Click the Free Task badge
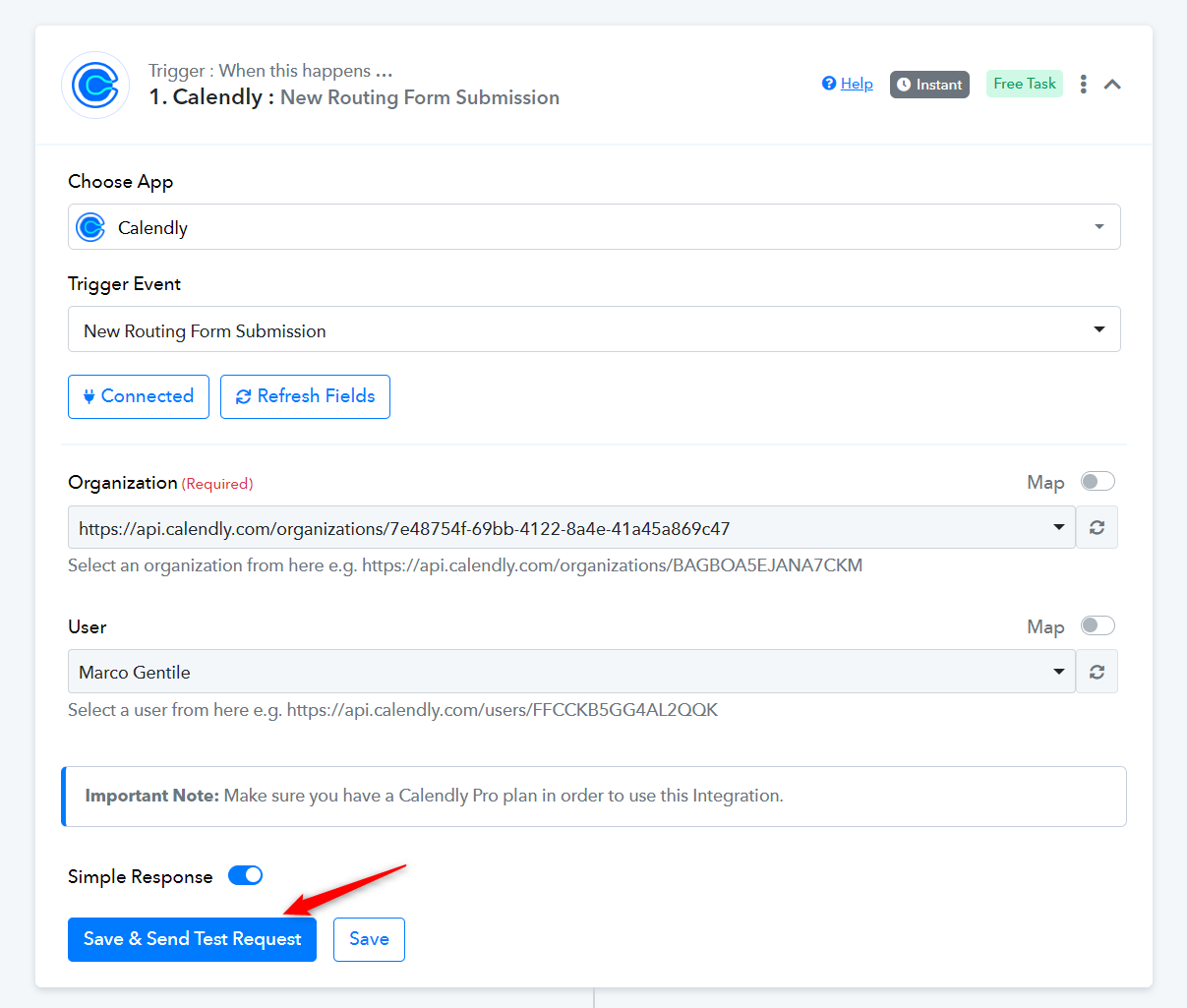The width and height of the screenshot is (1187, 1008). coord(1025,84)
